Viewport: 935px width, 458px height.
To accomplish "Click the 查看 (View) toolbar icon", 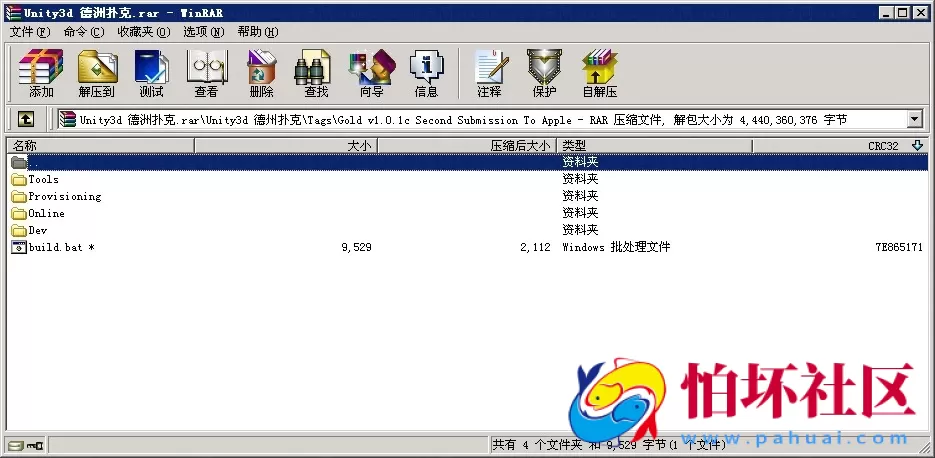I will click(207, 66).
